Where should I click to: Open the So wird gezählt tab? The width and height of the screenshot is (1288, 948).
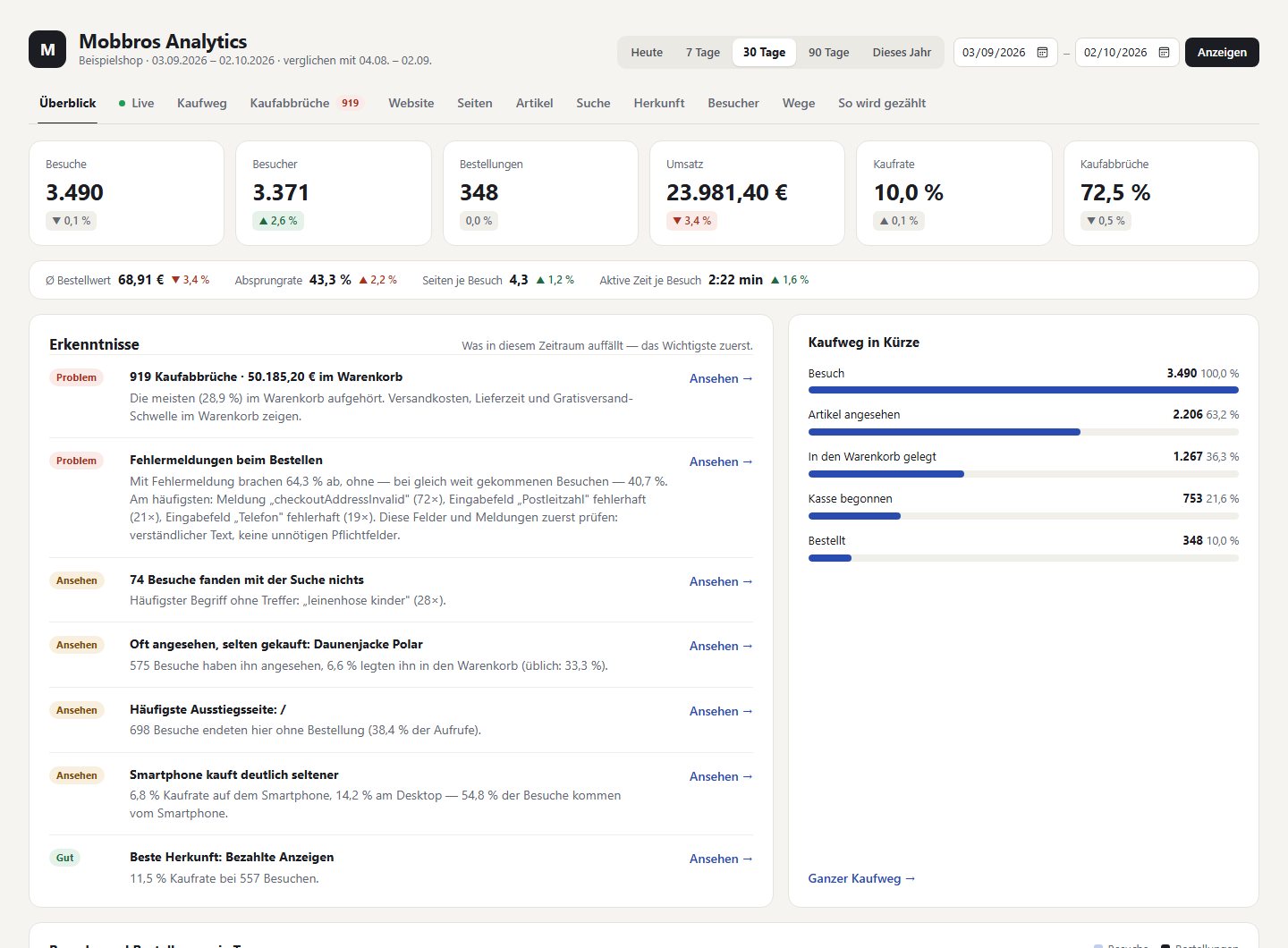[x=882, y=103]
